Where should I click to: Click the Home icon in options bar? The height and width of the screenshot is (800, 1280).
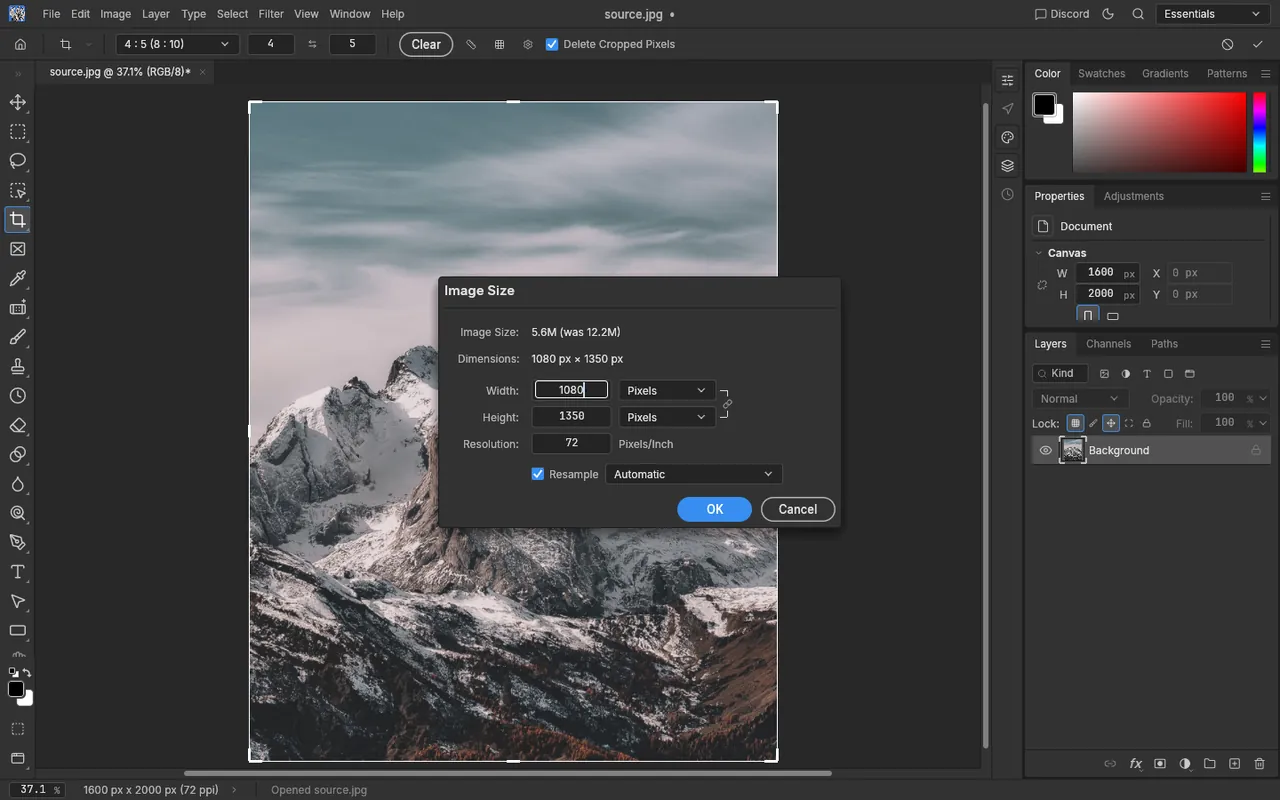20,44
